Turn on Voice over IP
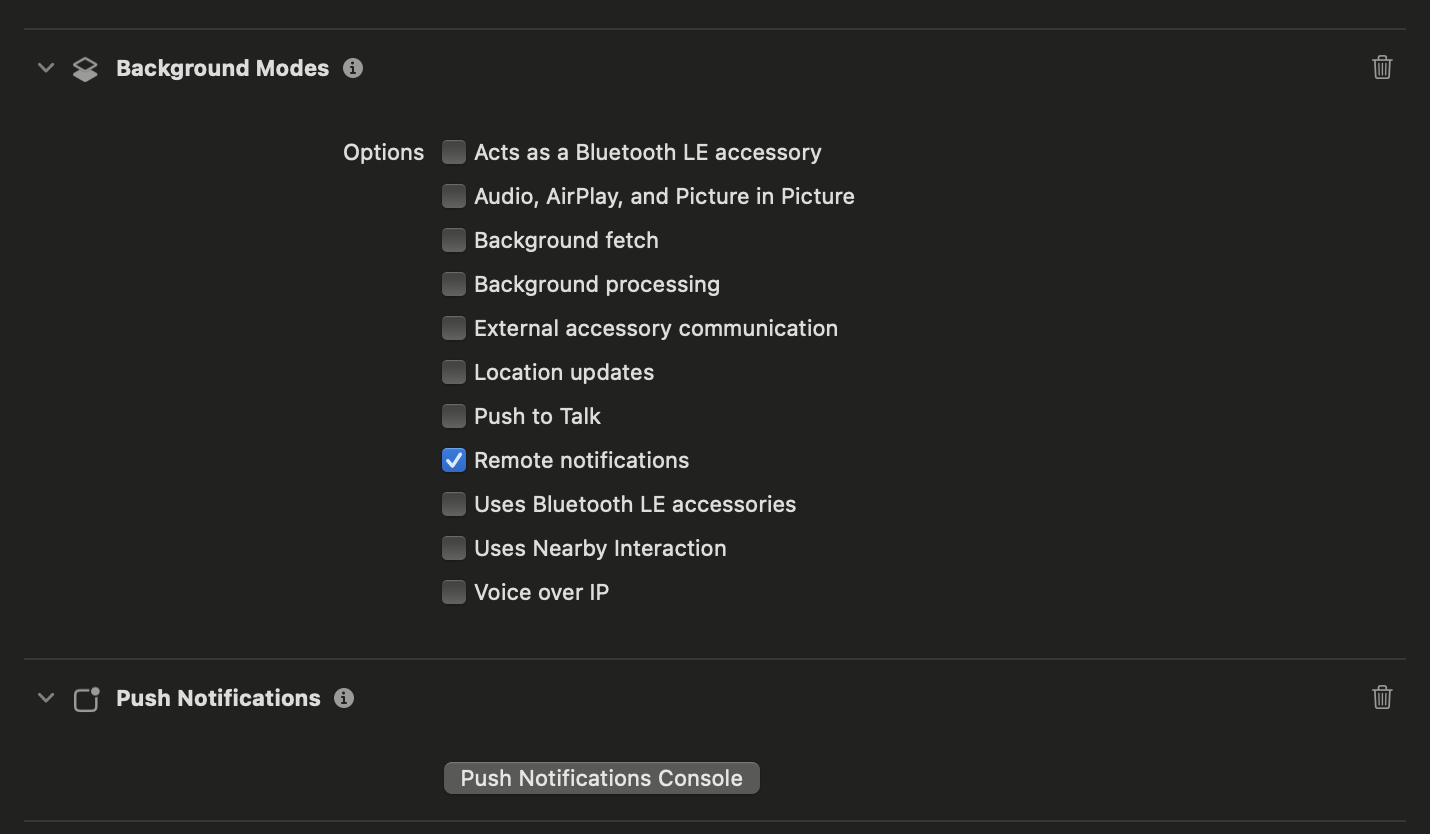The width and height of the screenshot is (1430, 834). pos(454,592)
